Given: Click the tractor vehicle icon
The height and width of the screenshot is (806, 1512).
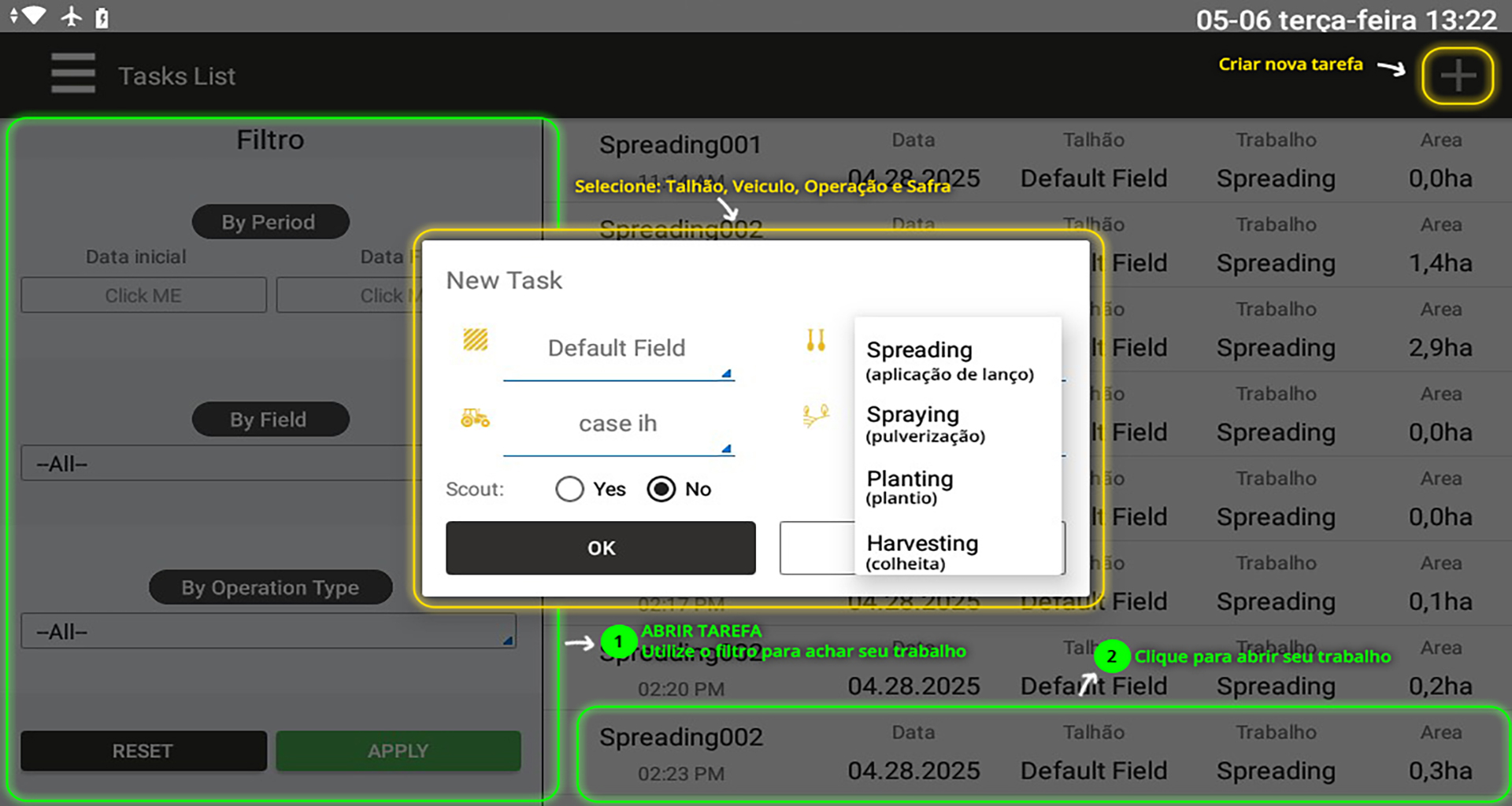Looking at the screenshot, I should (475, 418).
